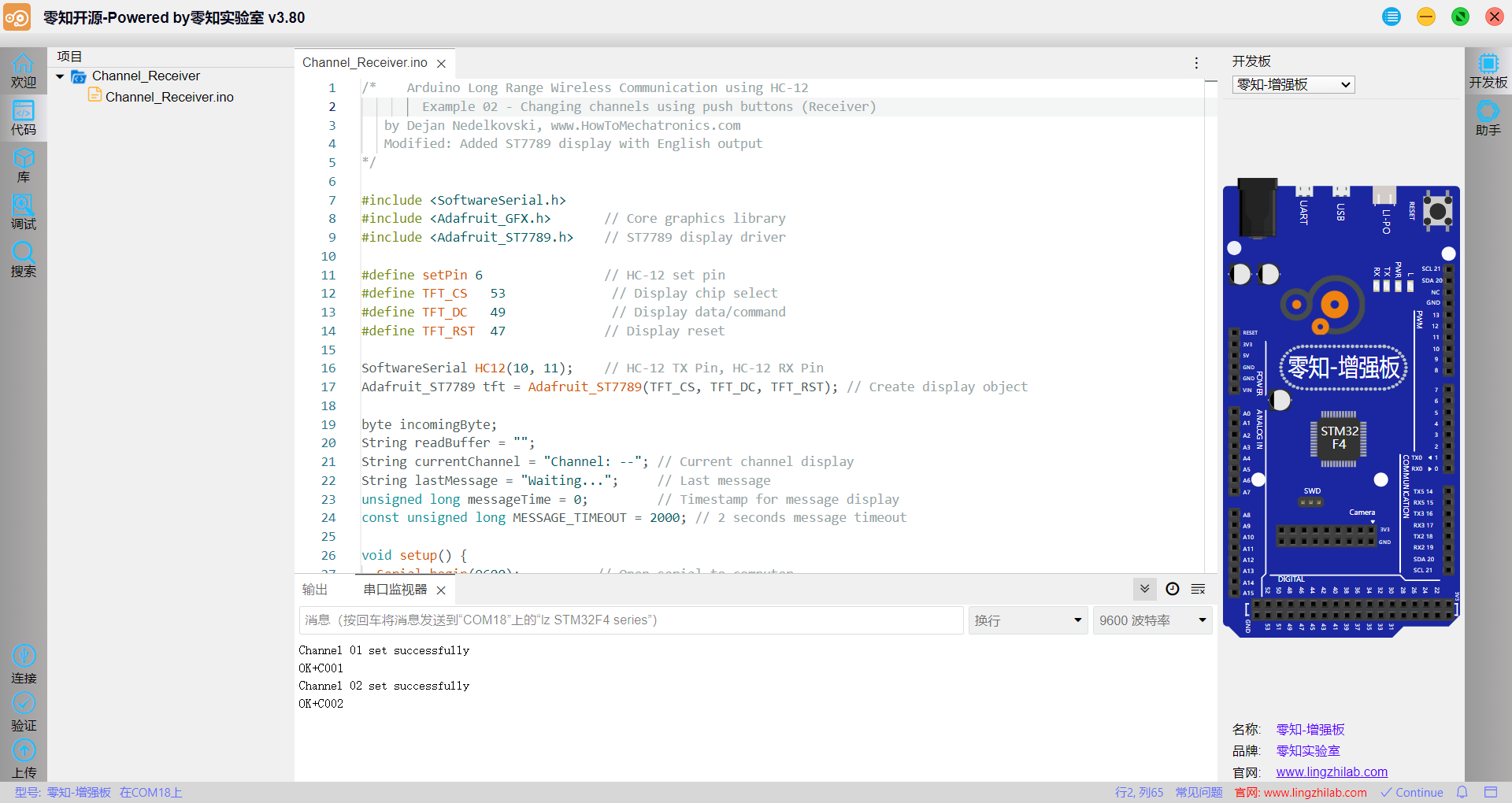This screenshot has width=1512, height=803.
Task: Open the blue menu icon in title bar
Action: pos(1392,17)
